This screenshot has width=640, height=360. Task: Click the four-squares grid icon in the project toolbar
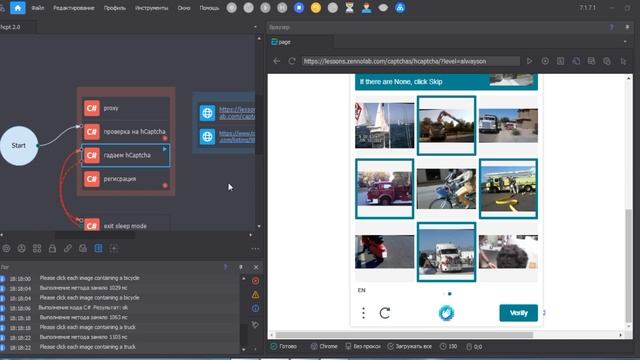[37, 248]
